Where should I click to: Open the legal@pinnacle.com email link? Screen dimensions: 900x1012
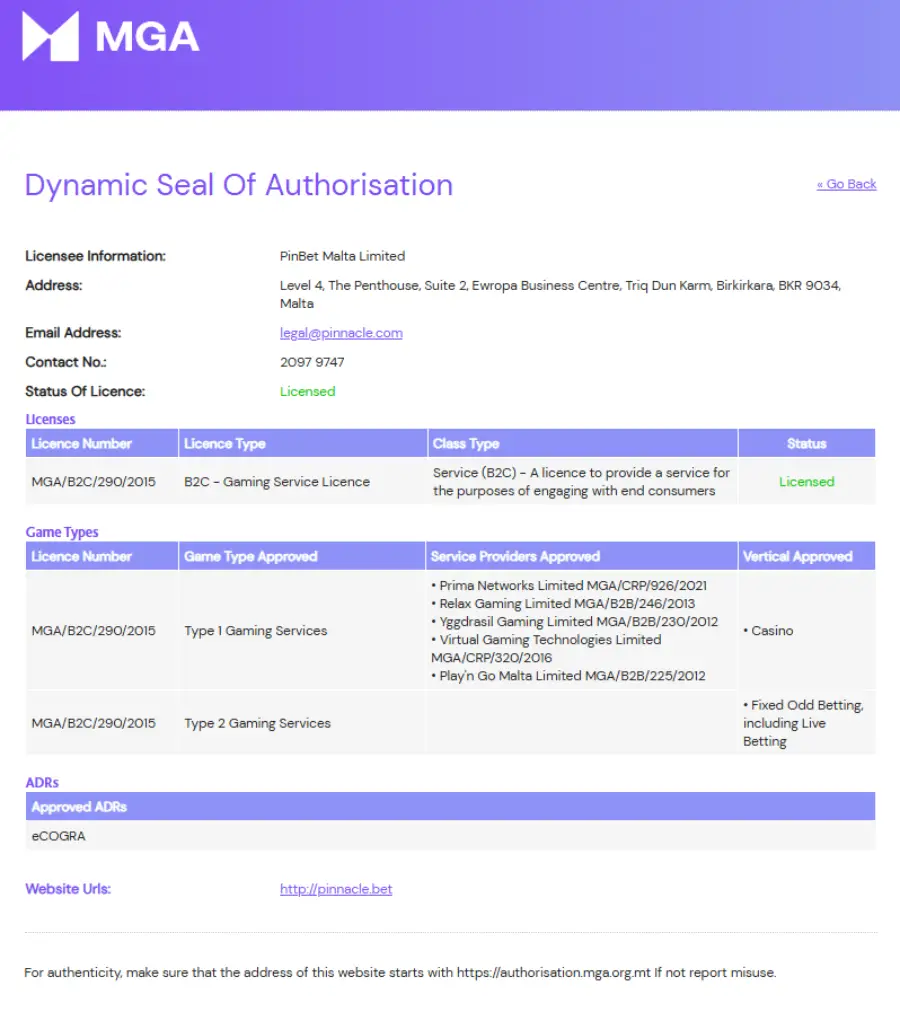[x=341, y=333]
